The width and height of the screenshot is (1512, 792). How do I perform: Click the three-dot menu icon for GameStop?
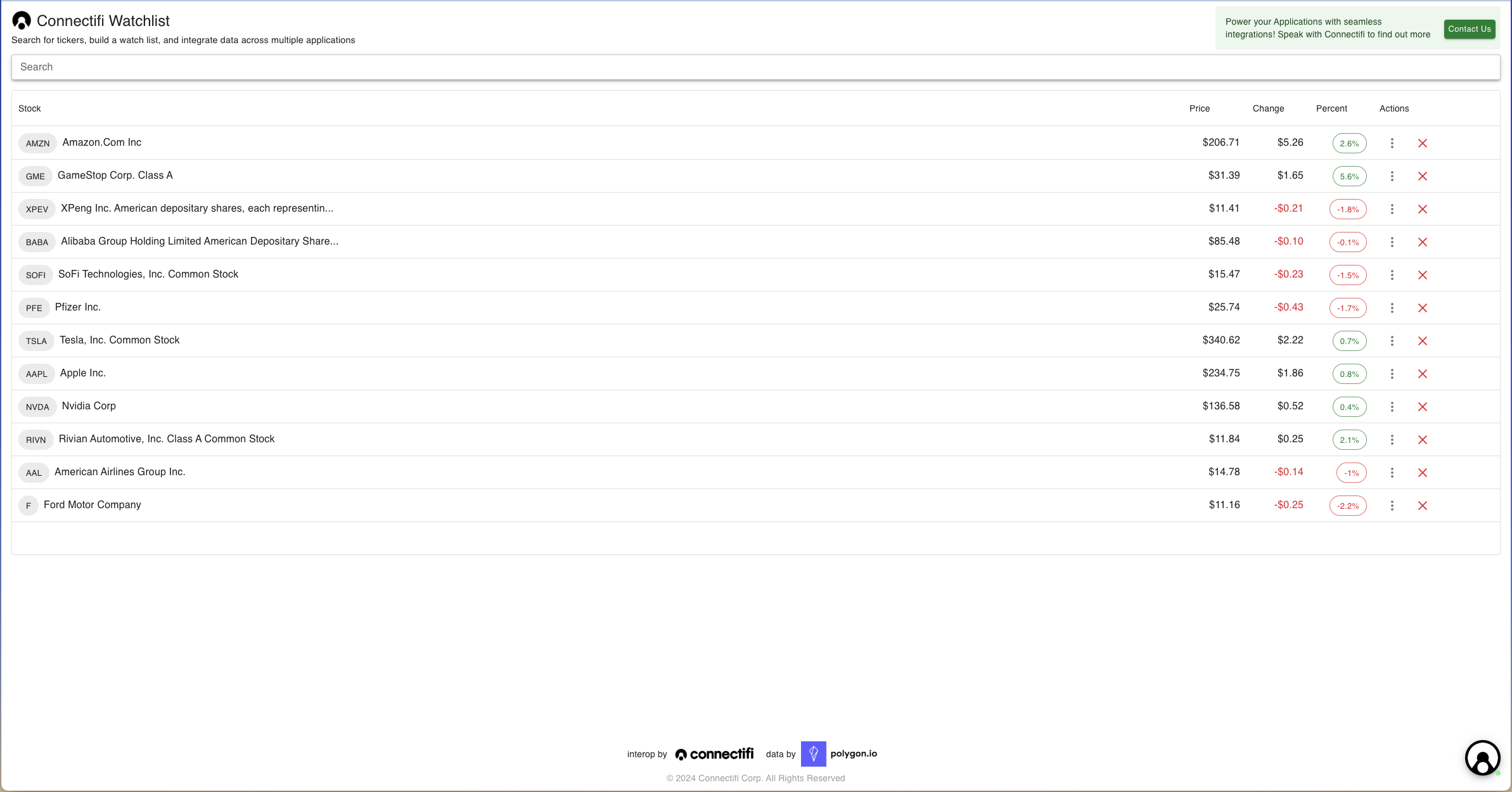[x=1392, y=176]
